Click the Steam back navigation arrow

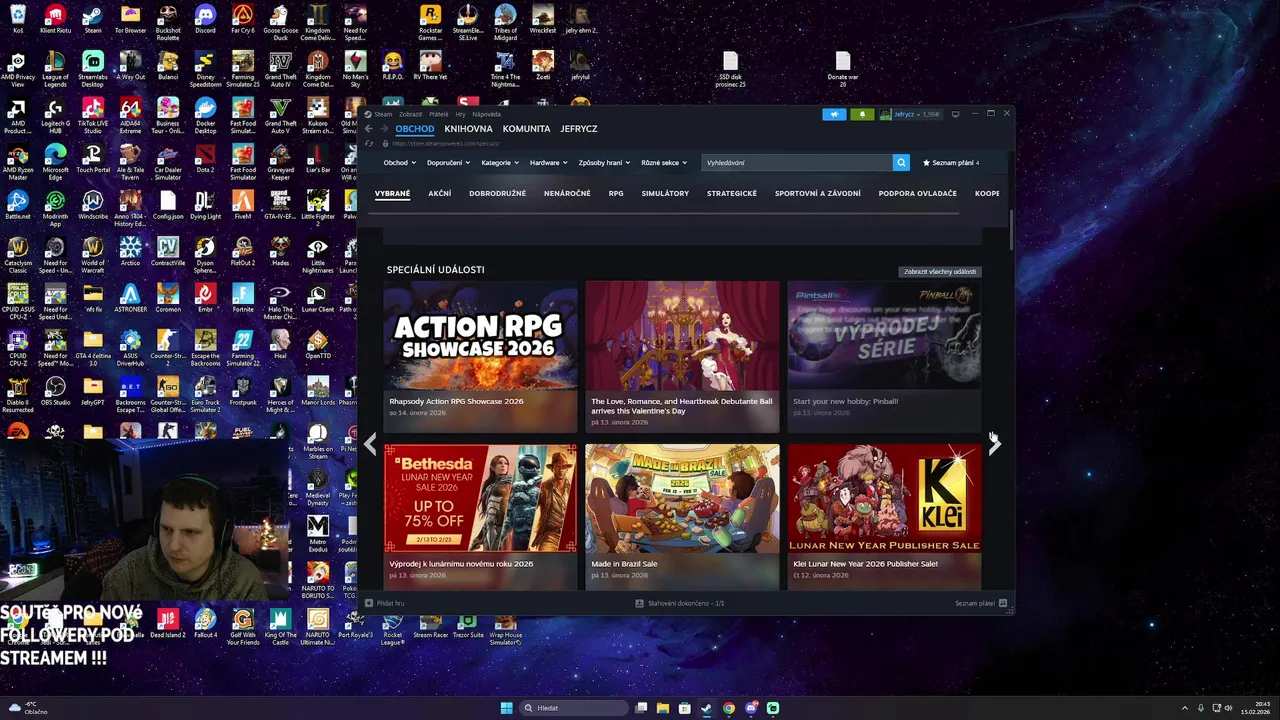click(369, 129)
